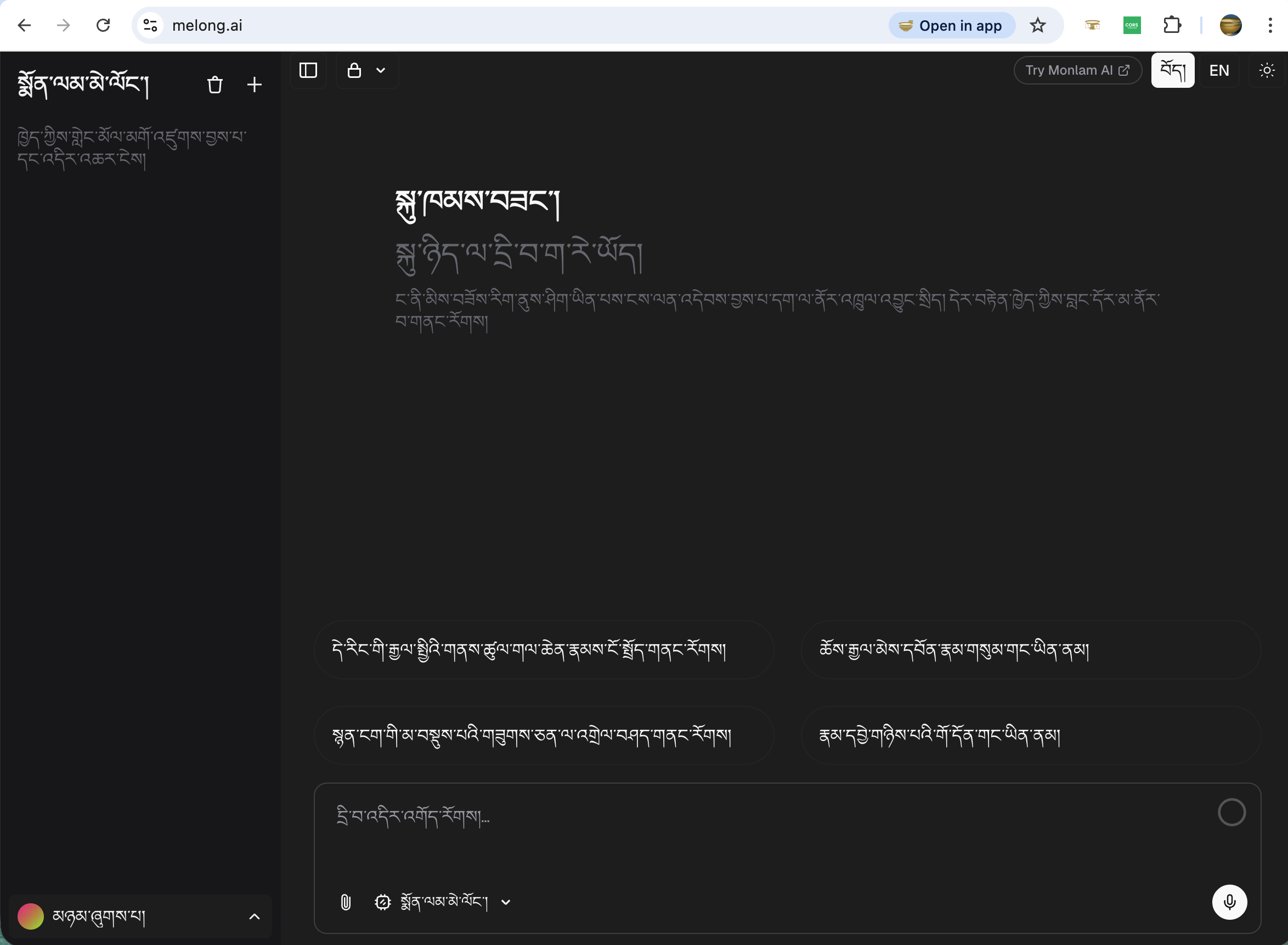Expand the model selector dropdown chevron
This screenshot has width=1288, height=945.
point(505,902)
